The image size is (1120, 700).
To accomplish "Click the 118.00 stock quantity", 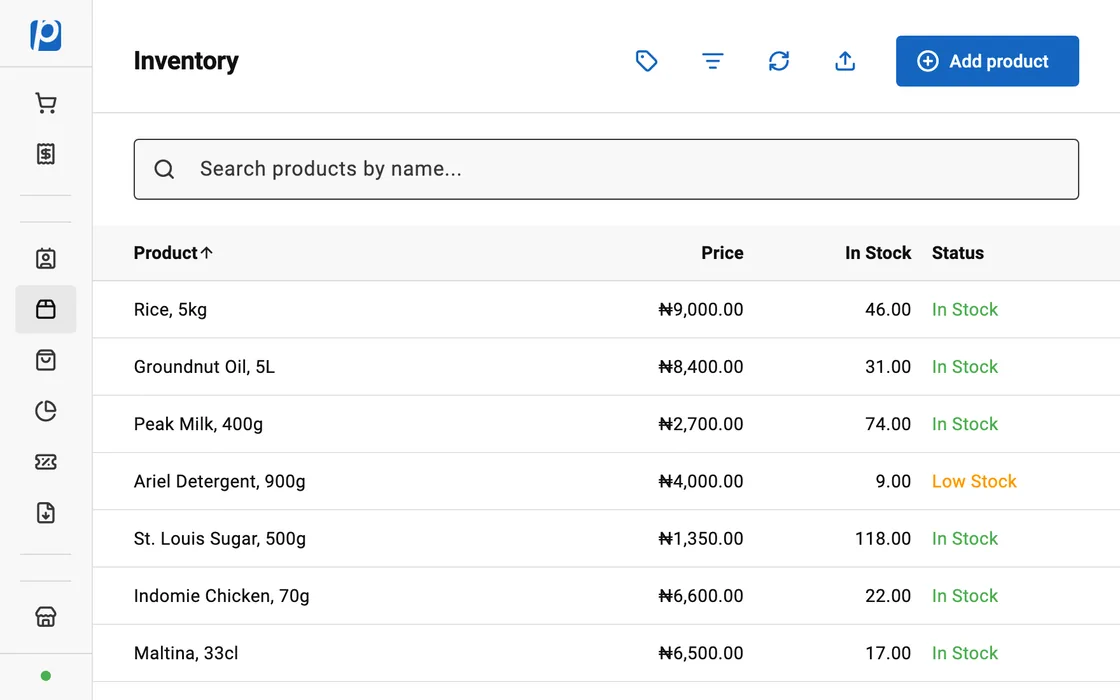I will [883, 539].
